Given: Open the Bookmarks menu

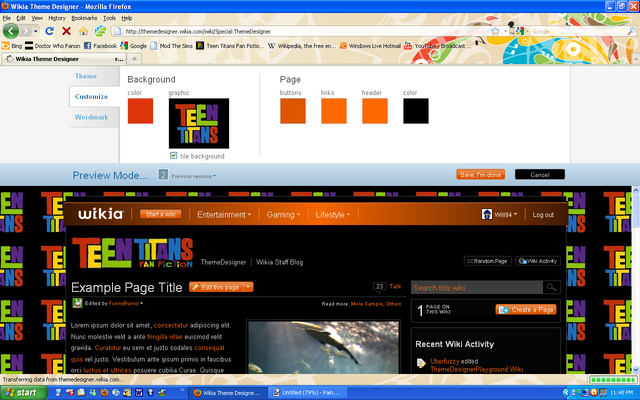Looking at the screenshot, I should tap(84, 18).
